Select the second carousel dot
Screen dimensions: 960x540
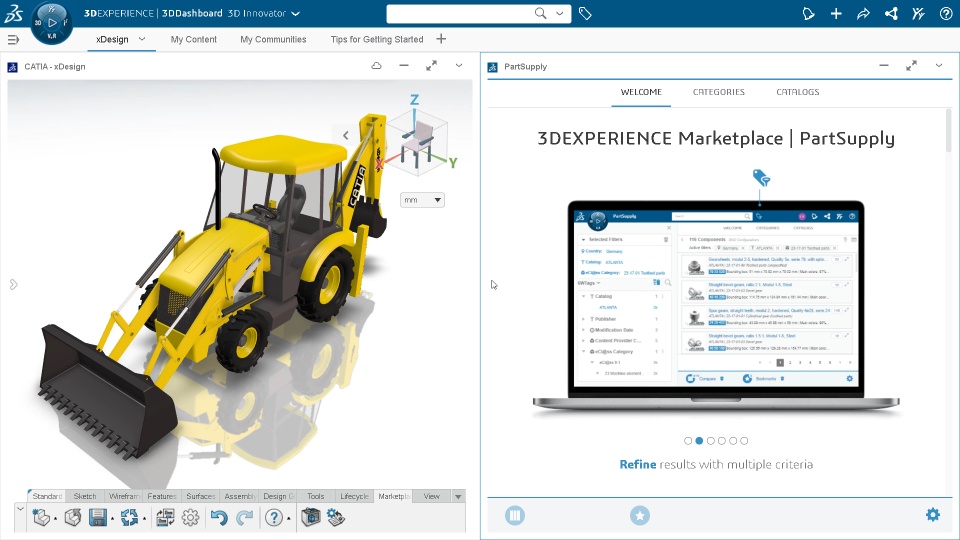pos(699,441)
